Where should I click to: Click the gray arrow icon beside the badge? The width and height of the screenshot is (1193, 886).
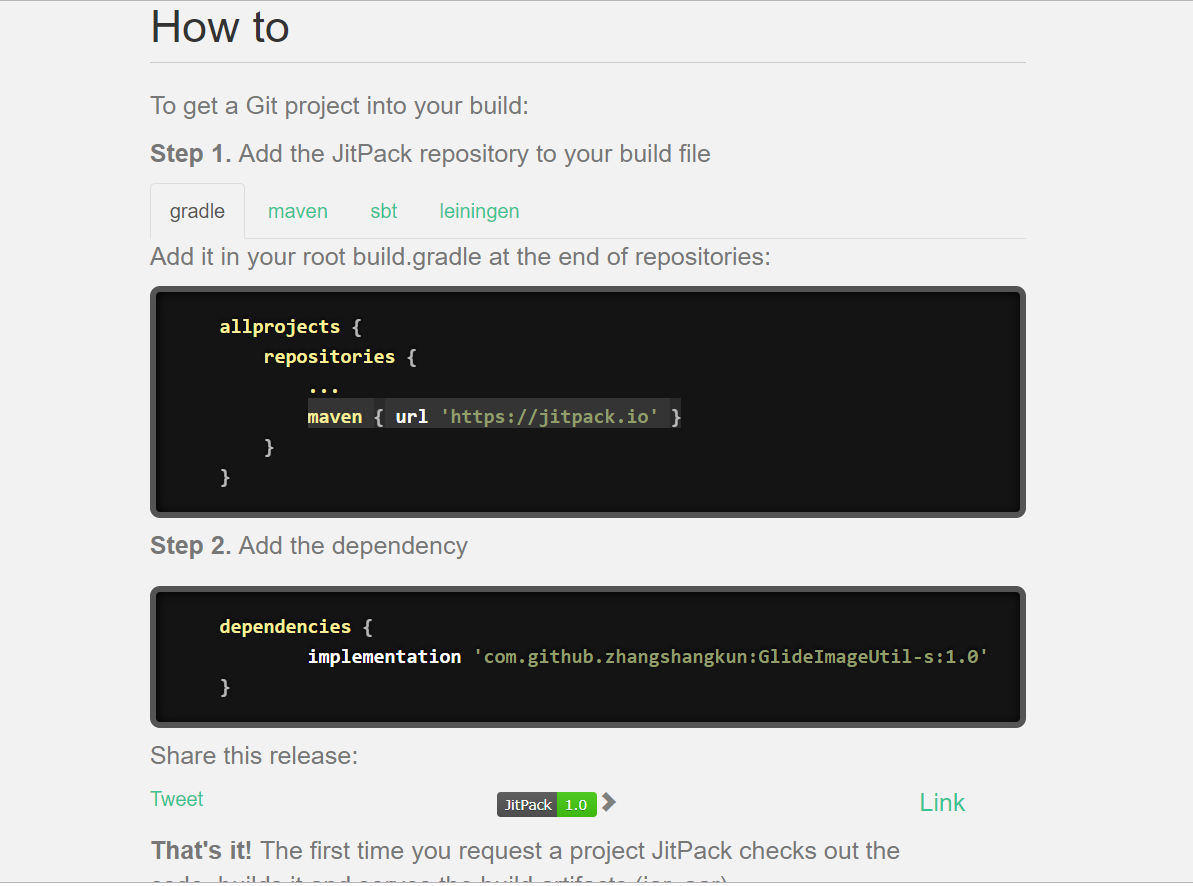(608, 801)
